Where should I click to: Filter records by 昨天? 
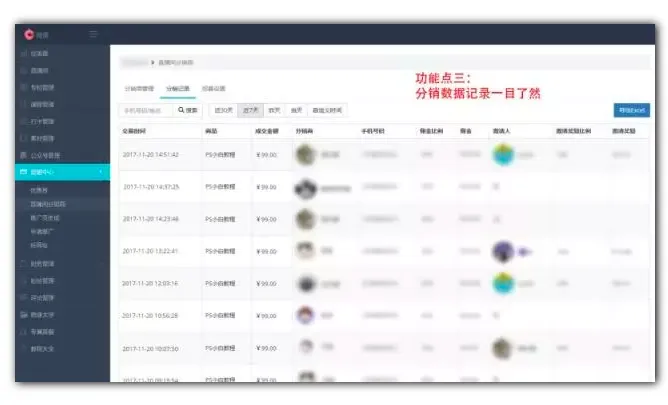[x=274, y=110]
